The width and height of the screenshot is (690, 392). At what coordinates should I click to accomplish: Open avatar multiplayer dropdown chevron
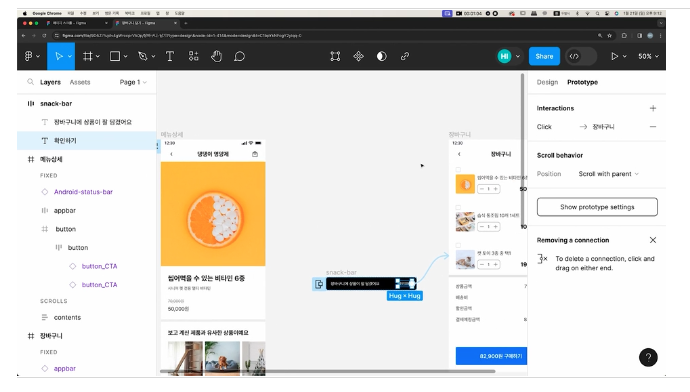(518, 56)
